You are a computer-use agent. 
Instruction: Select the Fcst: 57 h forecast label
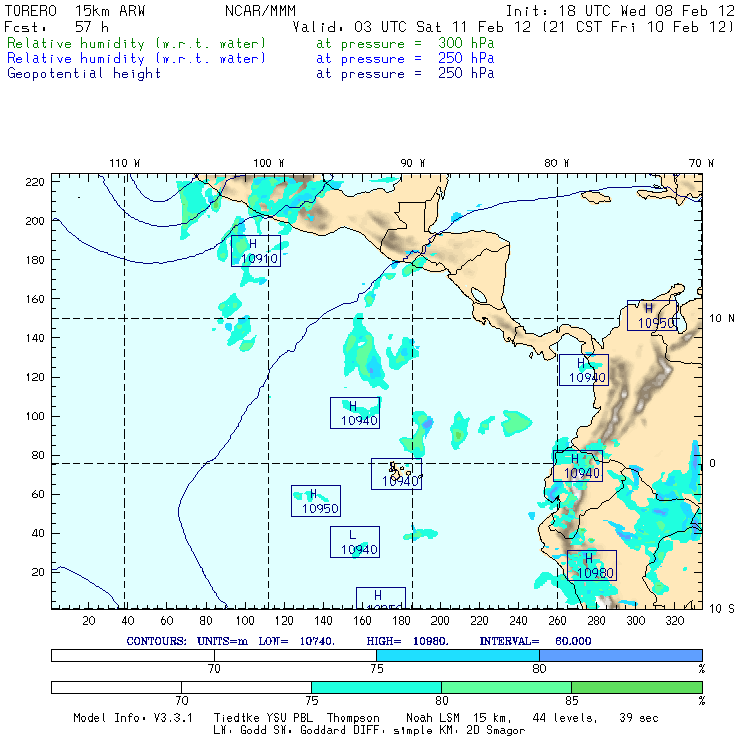[48, 27]
